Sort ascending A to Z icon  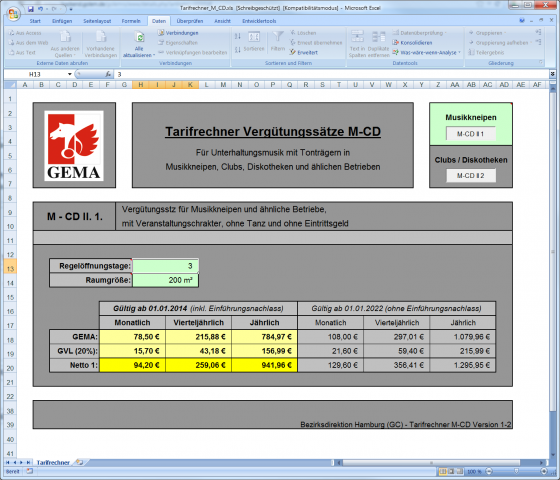238,36
